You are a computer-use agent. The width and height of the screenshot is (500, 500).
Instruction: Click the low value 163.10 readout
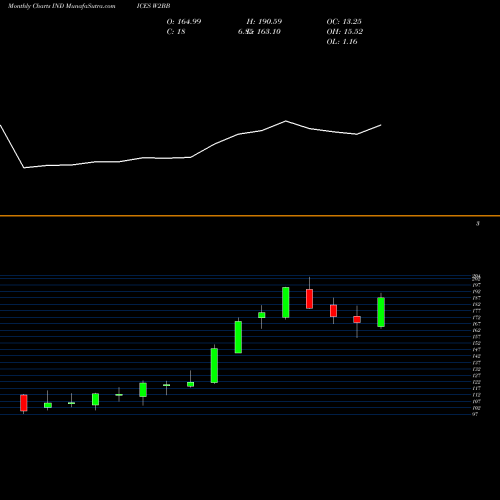[x=269, y=32]
